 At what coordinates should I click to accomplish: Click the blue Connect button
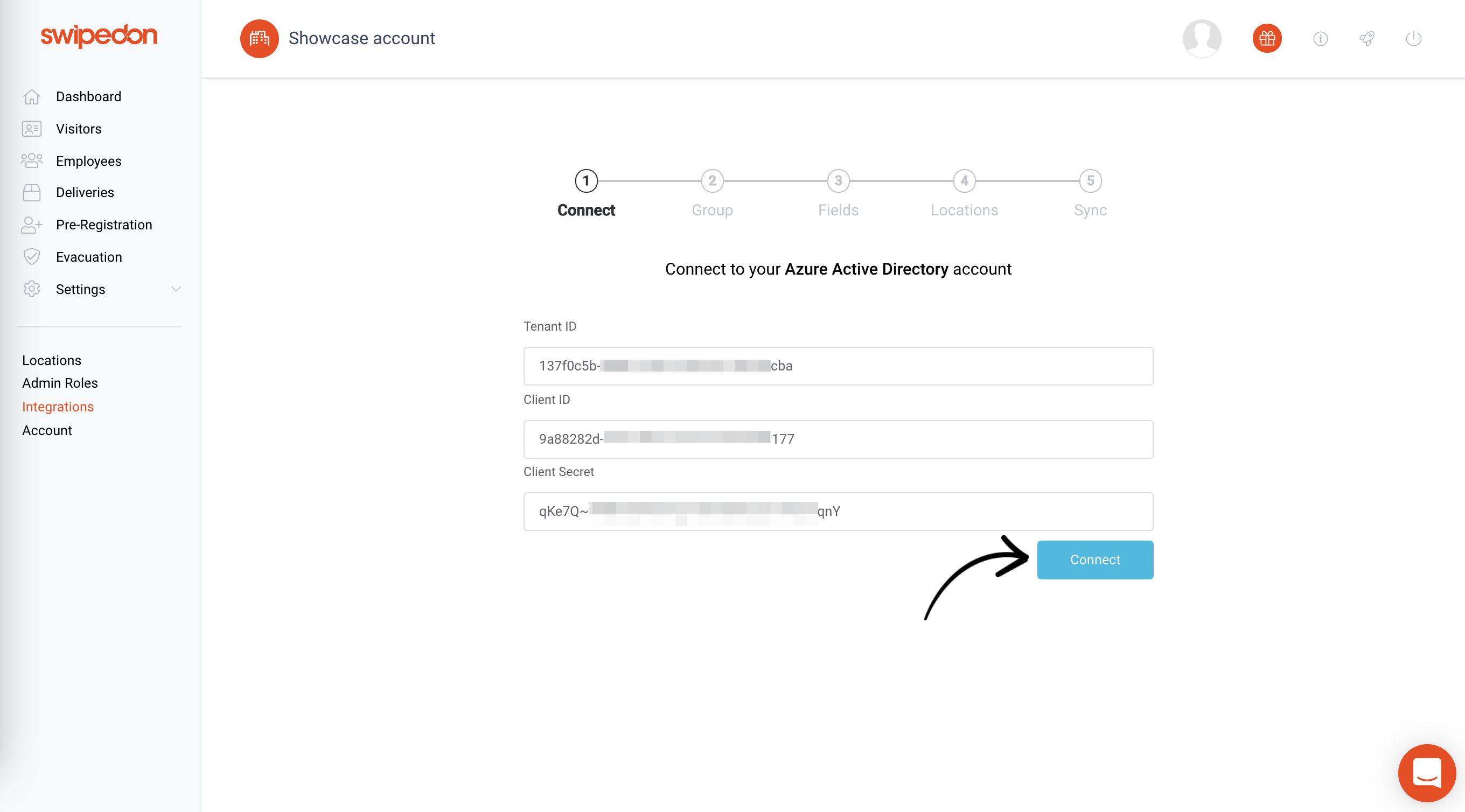[1096, 560]
